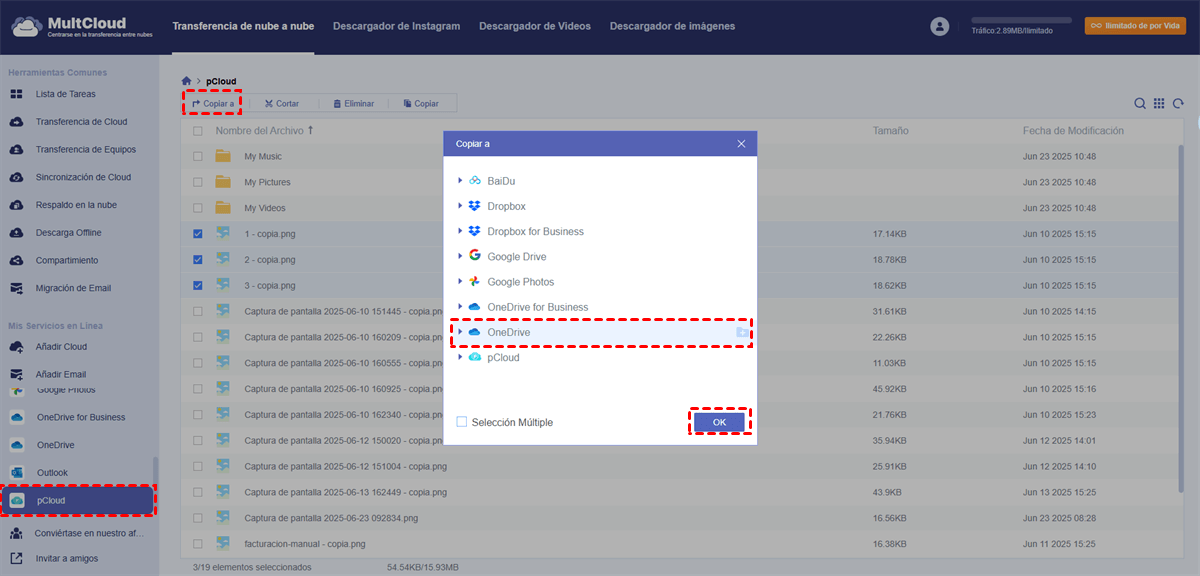The height and width of the screenshot is (576, 1200).
Task: Open Descargador de imágenes tab
Action: pos(672,26)
